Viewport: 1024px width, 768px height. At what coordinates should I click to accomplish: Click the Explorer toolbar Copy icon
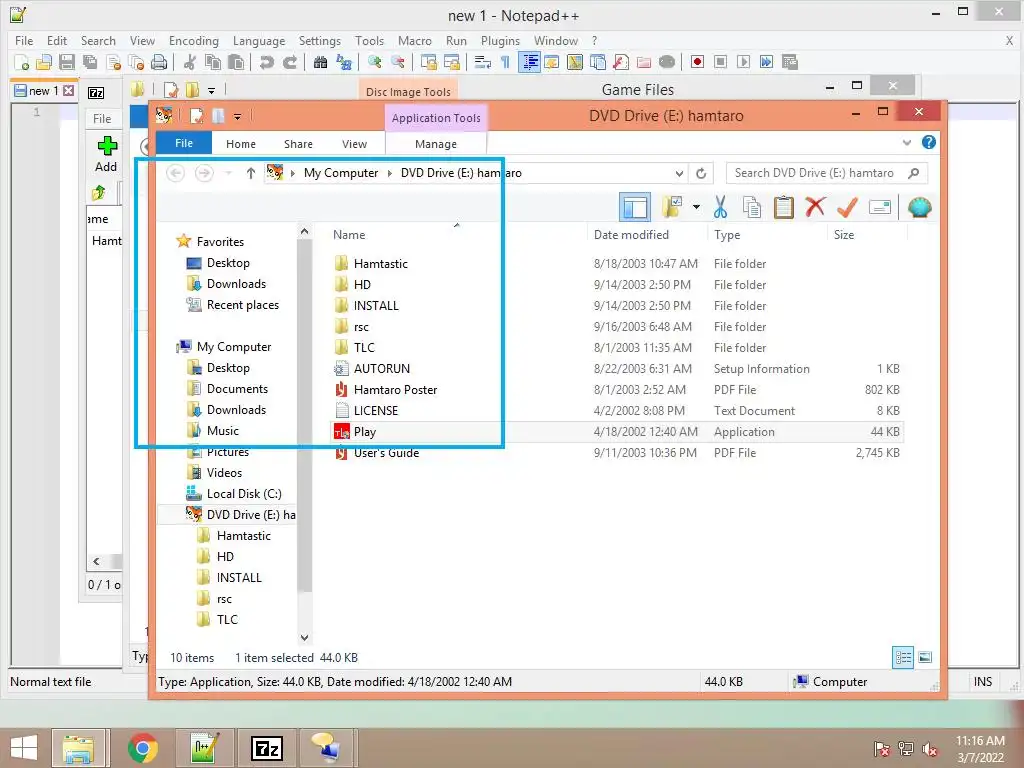click(x=752, y=208)
